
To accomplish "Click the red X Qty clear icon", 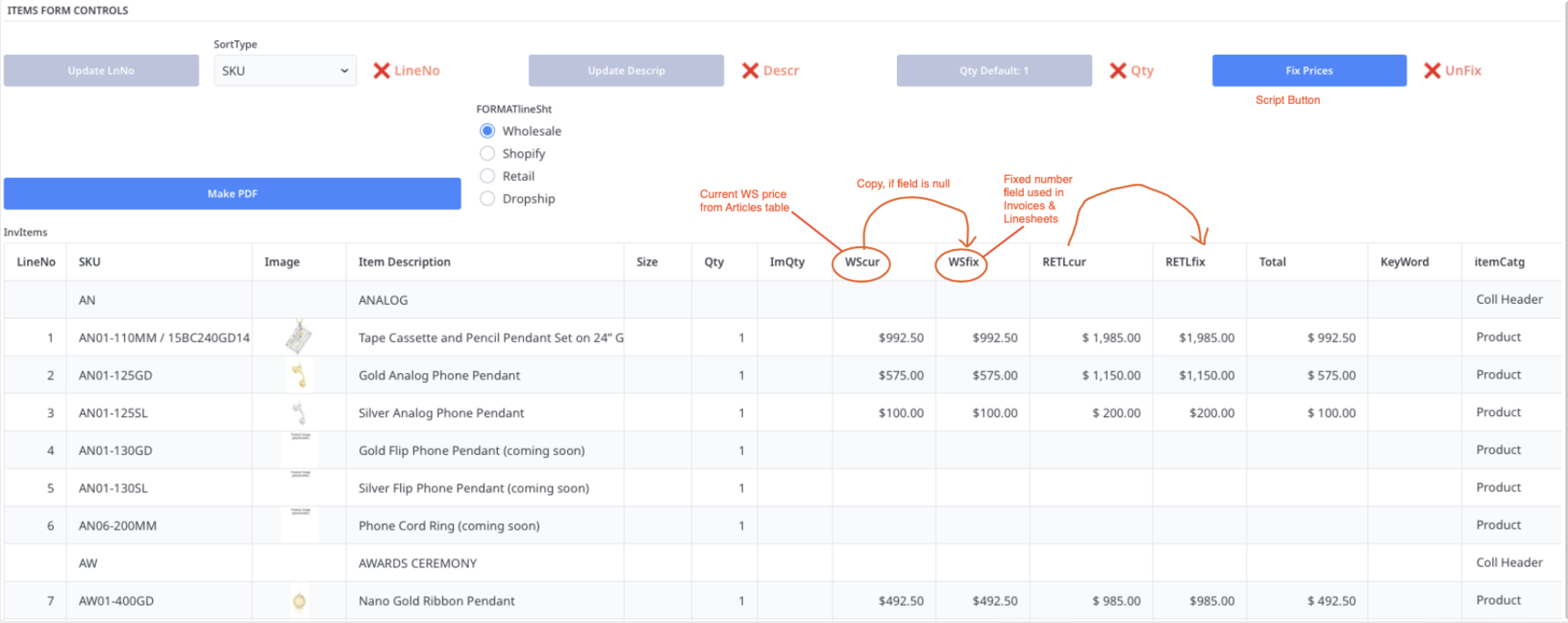I will click(1118, 70).
